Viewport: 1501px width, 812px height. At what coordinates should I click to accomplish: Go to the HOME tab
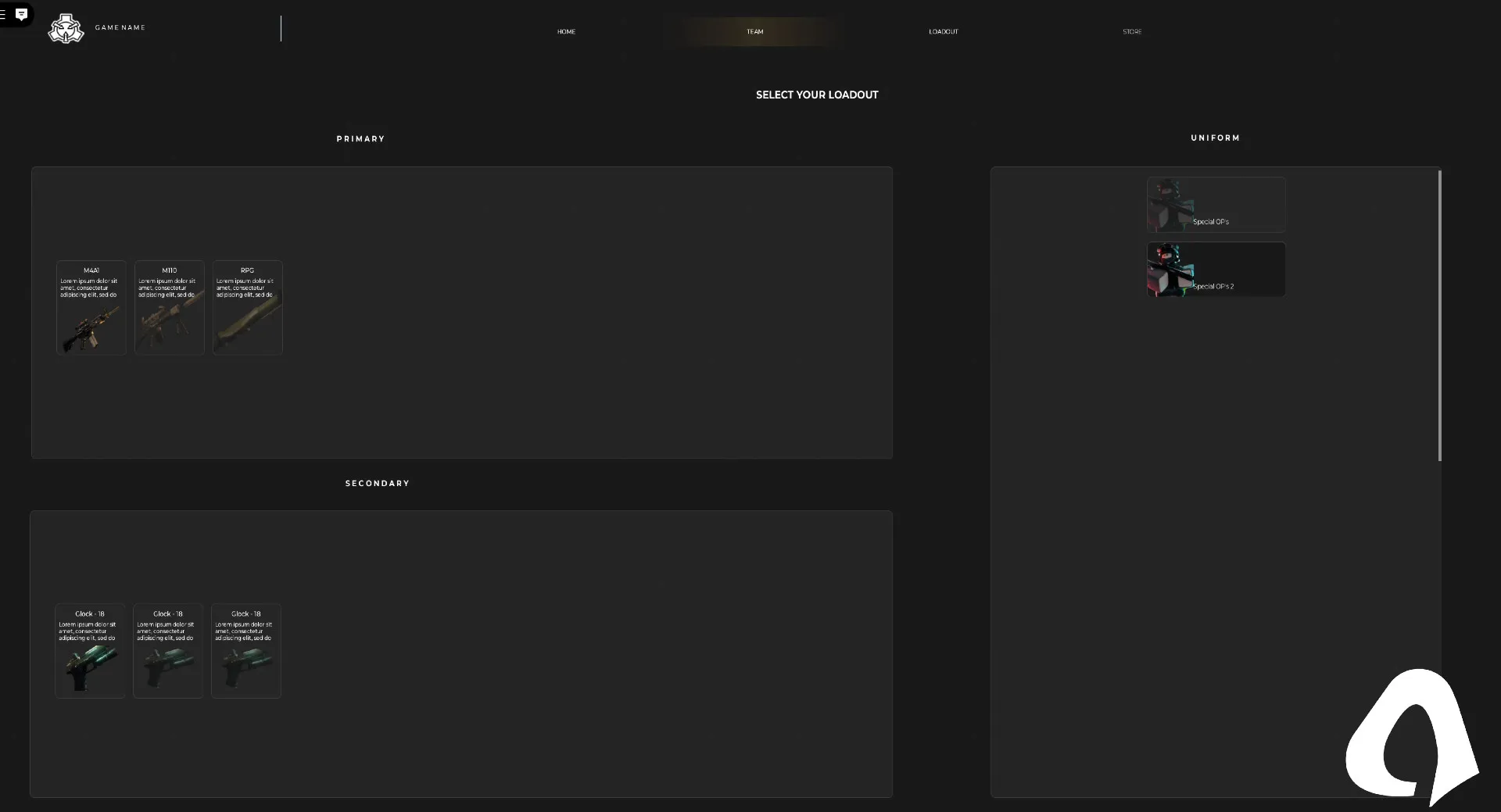(566, 32)
